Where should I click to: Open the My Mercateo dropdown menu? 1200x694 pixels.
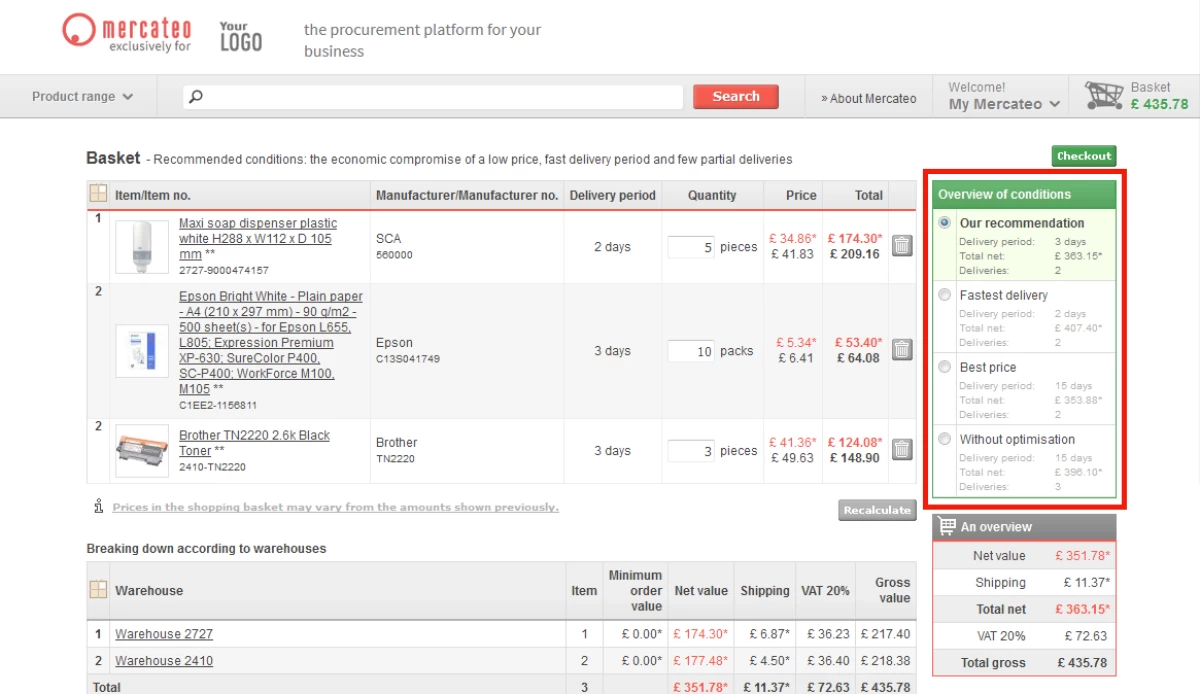(1004, 104)
